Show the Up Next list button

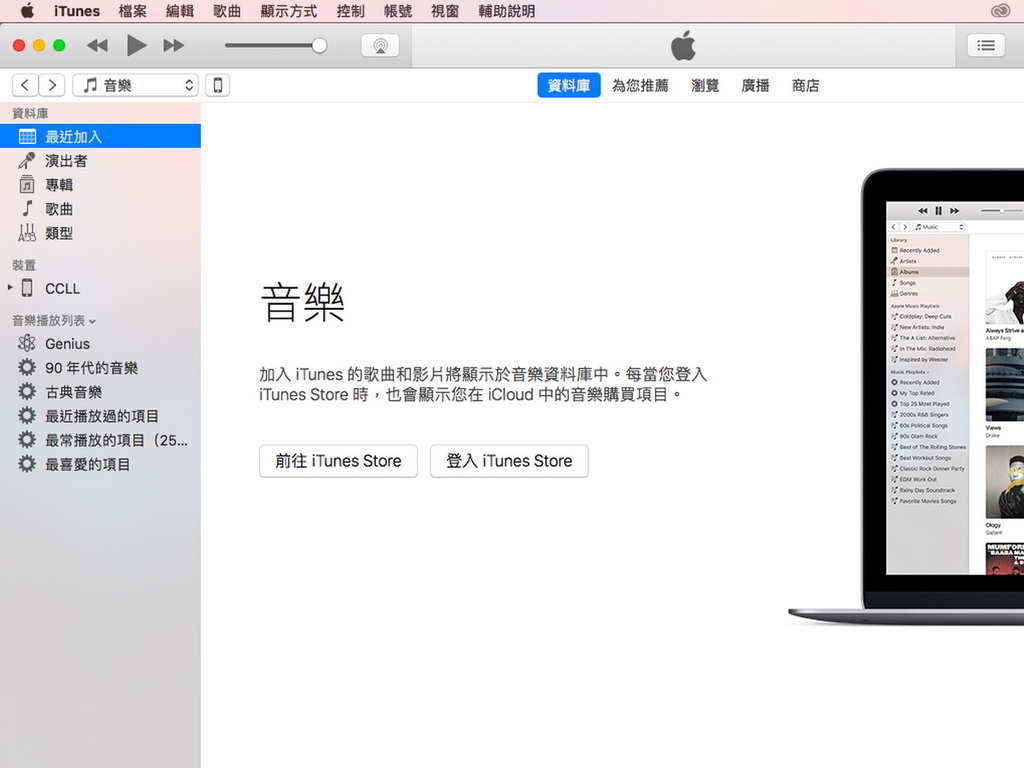pos(985,45)
